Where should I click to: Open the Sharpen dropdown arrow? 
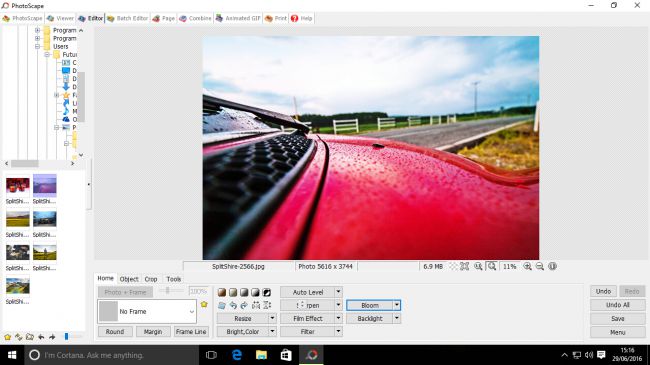pos(338,305)
